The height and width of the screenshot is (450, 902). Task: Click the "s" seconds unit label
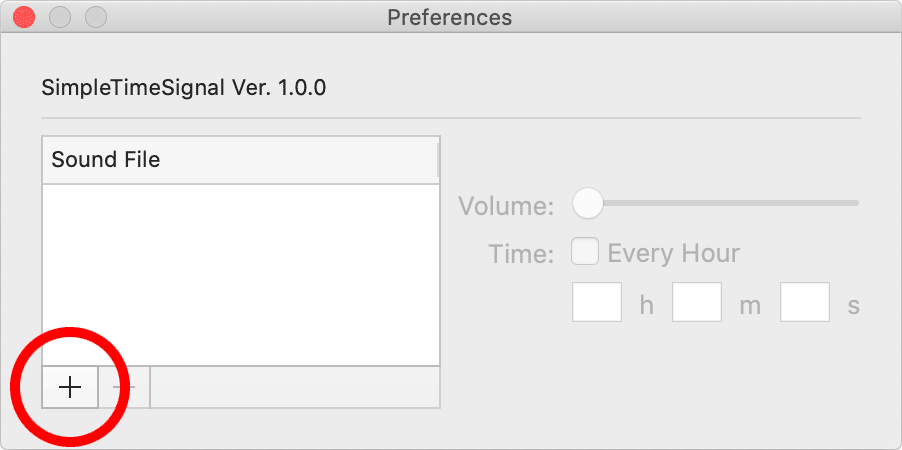coord(854,305)
